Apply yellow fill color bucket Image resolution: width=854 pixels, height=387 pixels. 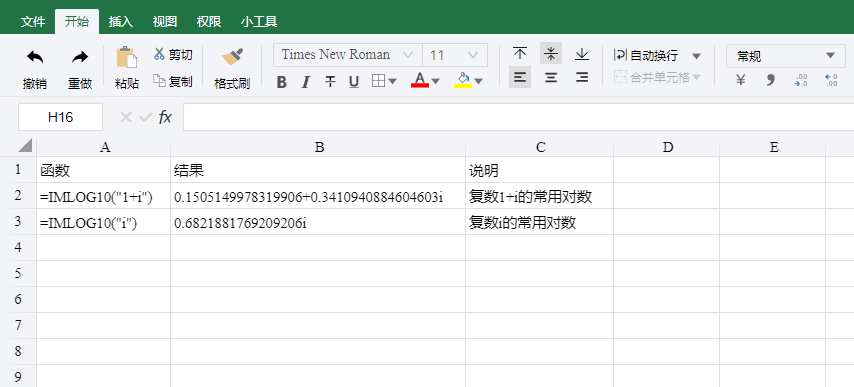click(x=463, y=81)
